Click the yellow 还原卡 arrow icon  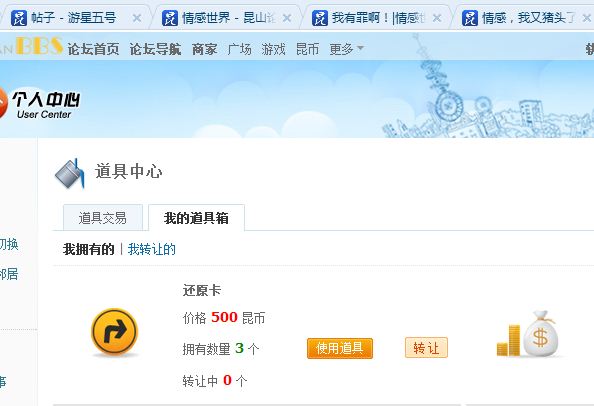(114, 332)
